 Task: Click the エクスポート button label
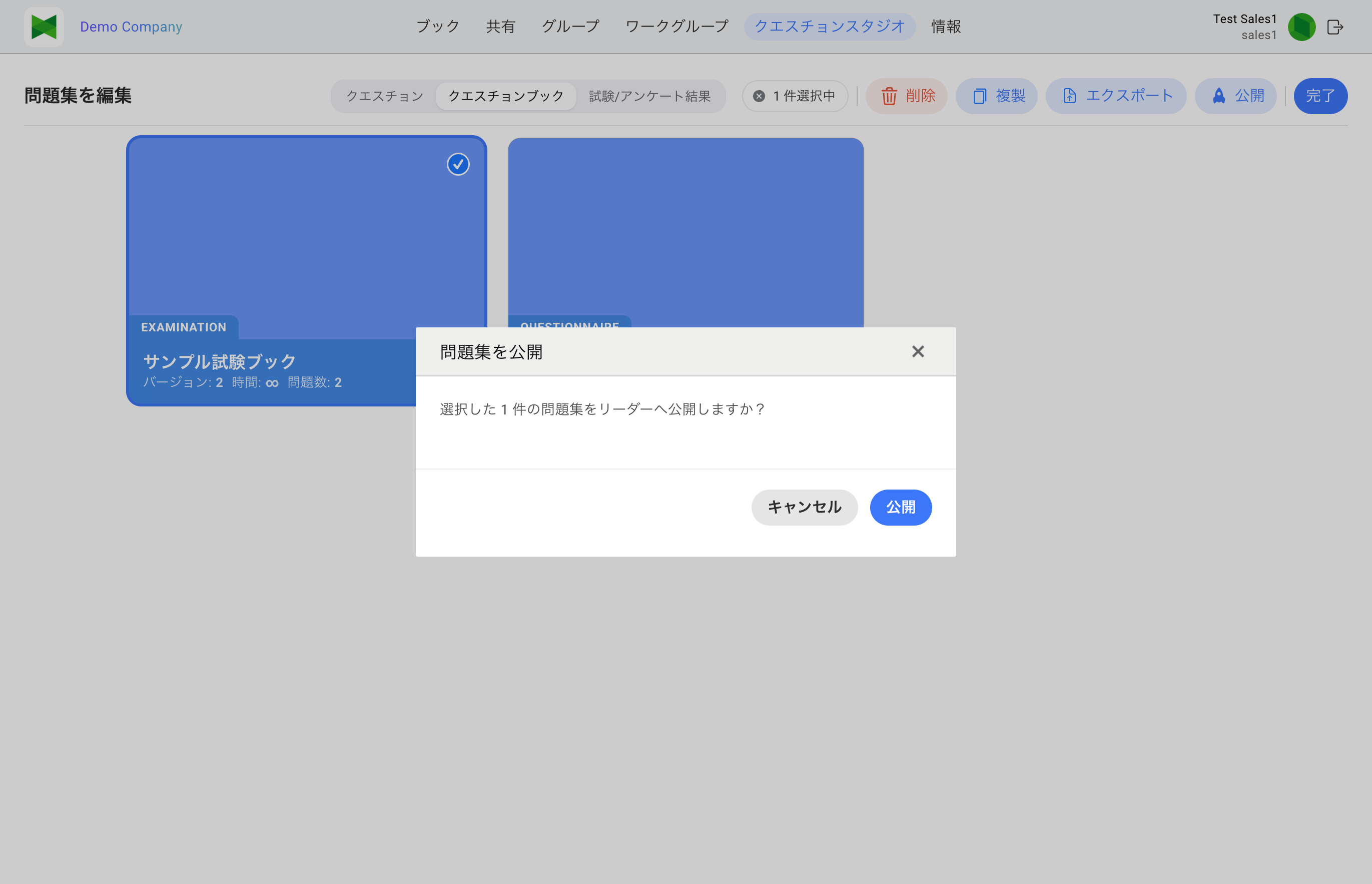pos(1129,96)
